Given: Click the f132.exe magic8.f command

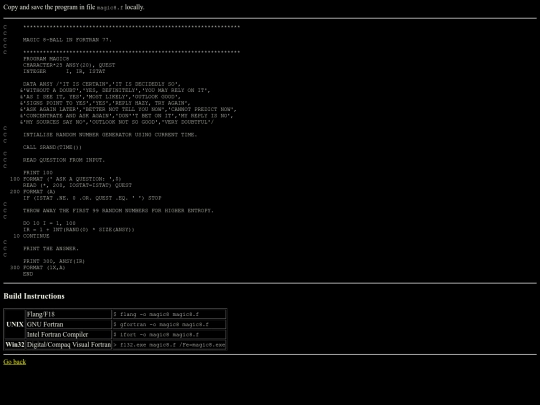Looking at the screenshot, I should click(169, 345).
